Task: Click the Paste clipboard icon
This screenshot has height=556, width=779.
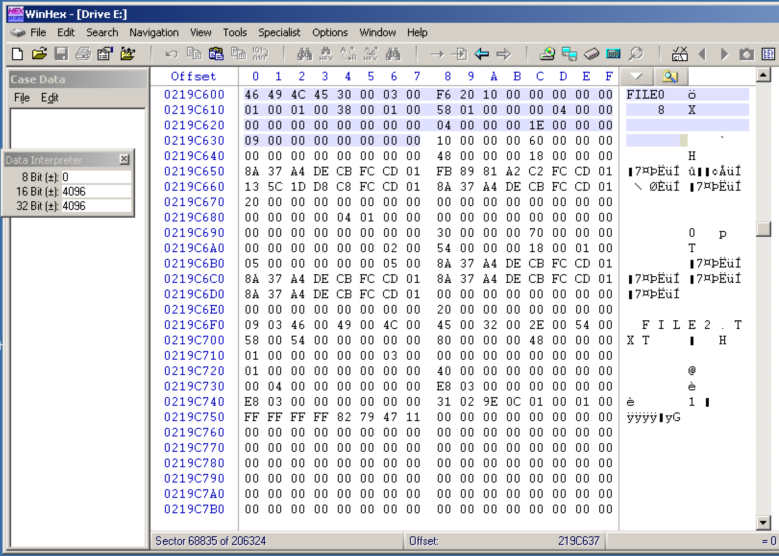Action: click(x=216, y=54)
